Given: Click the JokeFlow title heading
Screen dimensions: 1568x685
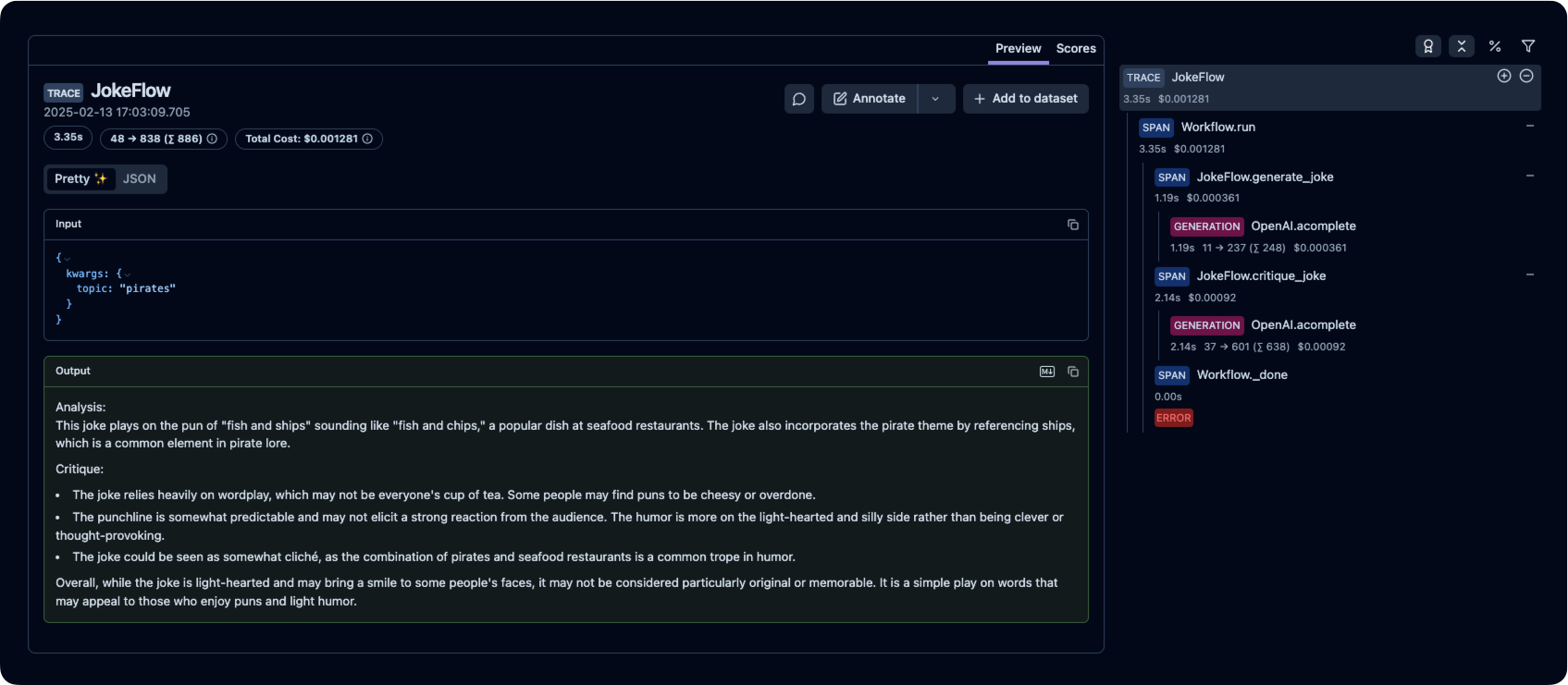Looking at the screenshot, I should tap(130, 91).
